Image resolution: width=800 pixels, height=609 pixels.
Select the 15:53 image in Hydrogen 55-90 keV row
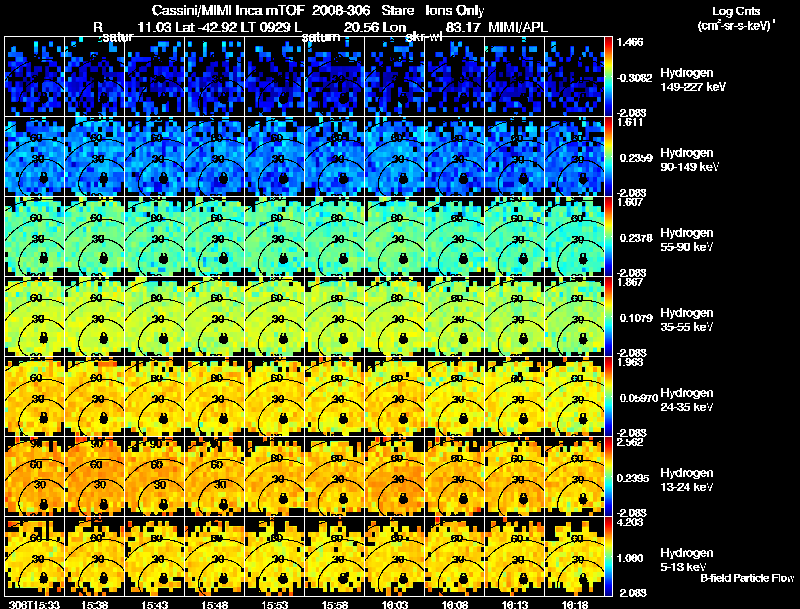pyautogui.click(x=274, y=236)
